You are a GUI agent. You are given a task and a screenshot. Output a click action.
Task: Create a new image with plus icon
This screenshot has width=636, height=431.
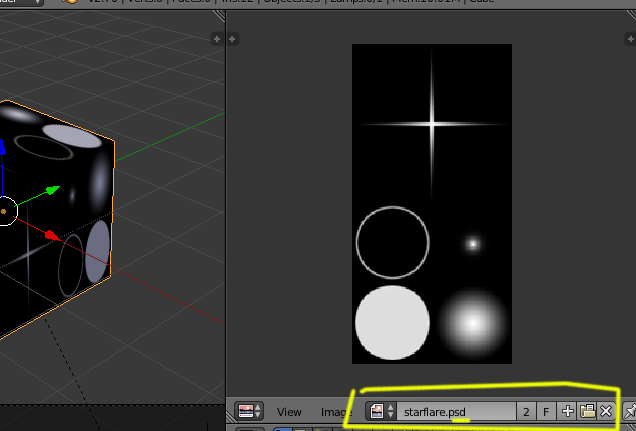[x=567, y=412]
